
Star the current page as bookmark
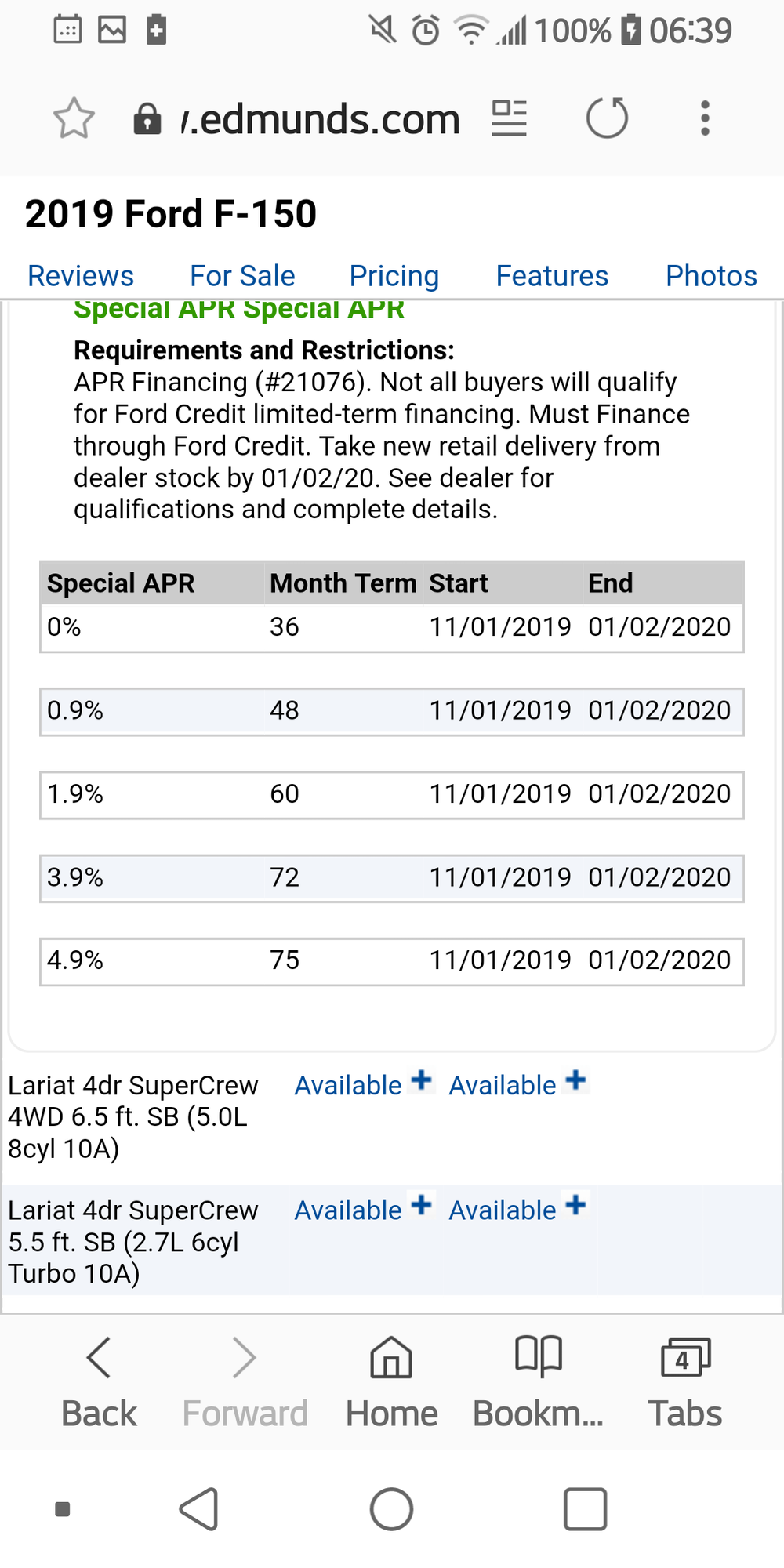pos(74,118)
